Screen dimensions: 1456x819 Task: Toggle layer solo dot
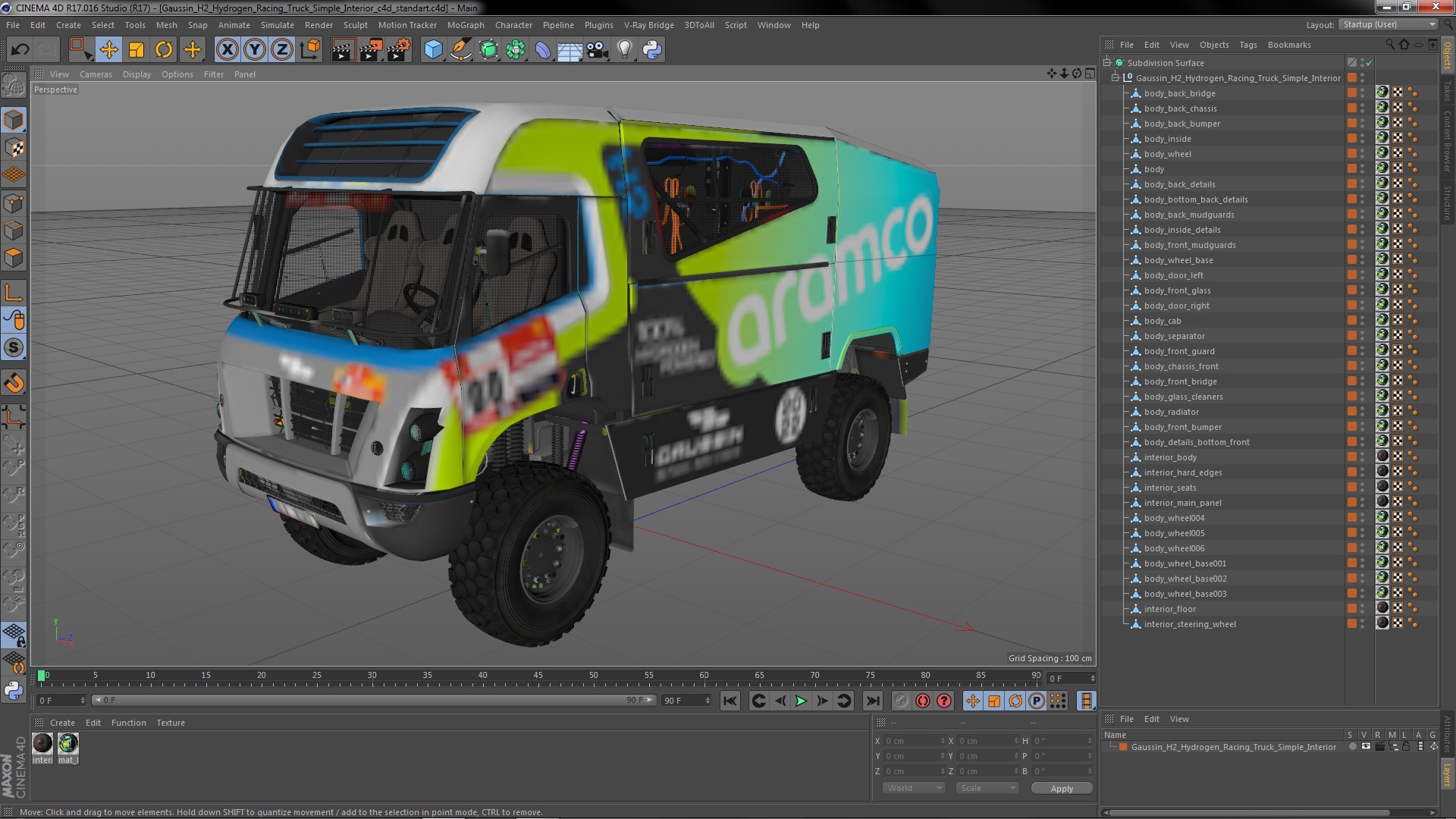pos(1352,747)
